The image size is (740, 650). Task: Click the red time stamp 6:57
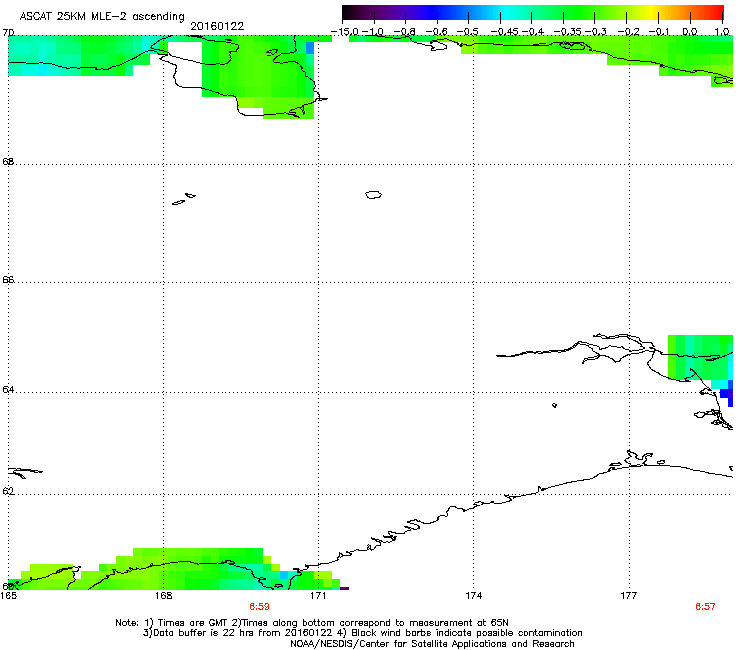(x=705, y=607)
